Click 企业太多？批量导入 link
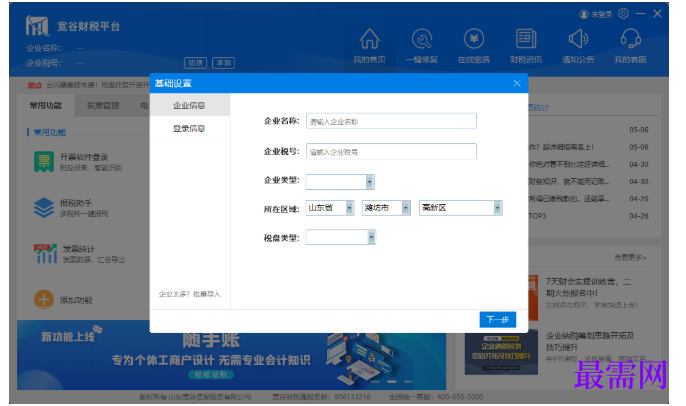This screenshot has width=686, height=406. (x=189, y=294)
